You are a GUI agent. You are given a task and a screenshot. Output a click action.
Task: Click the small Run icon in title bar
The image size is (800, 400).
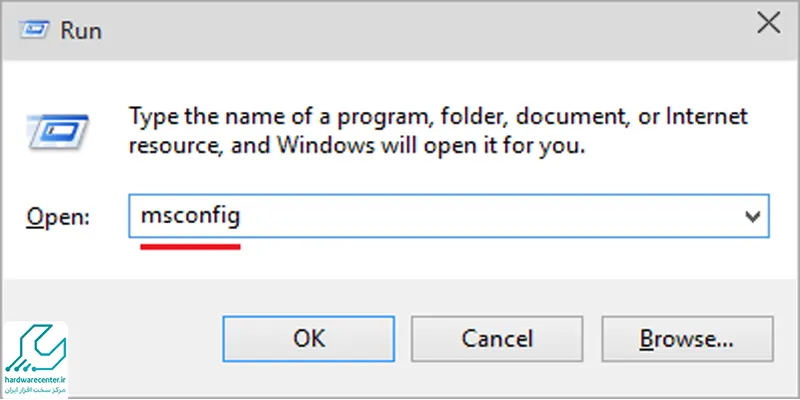[x=34, y=30]
